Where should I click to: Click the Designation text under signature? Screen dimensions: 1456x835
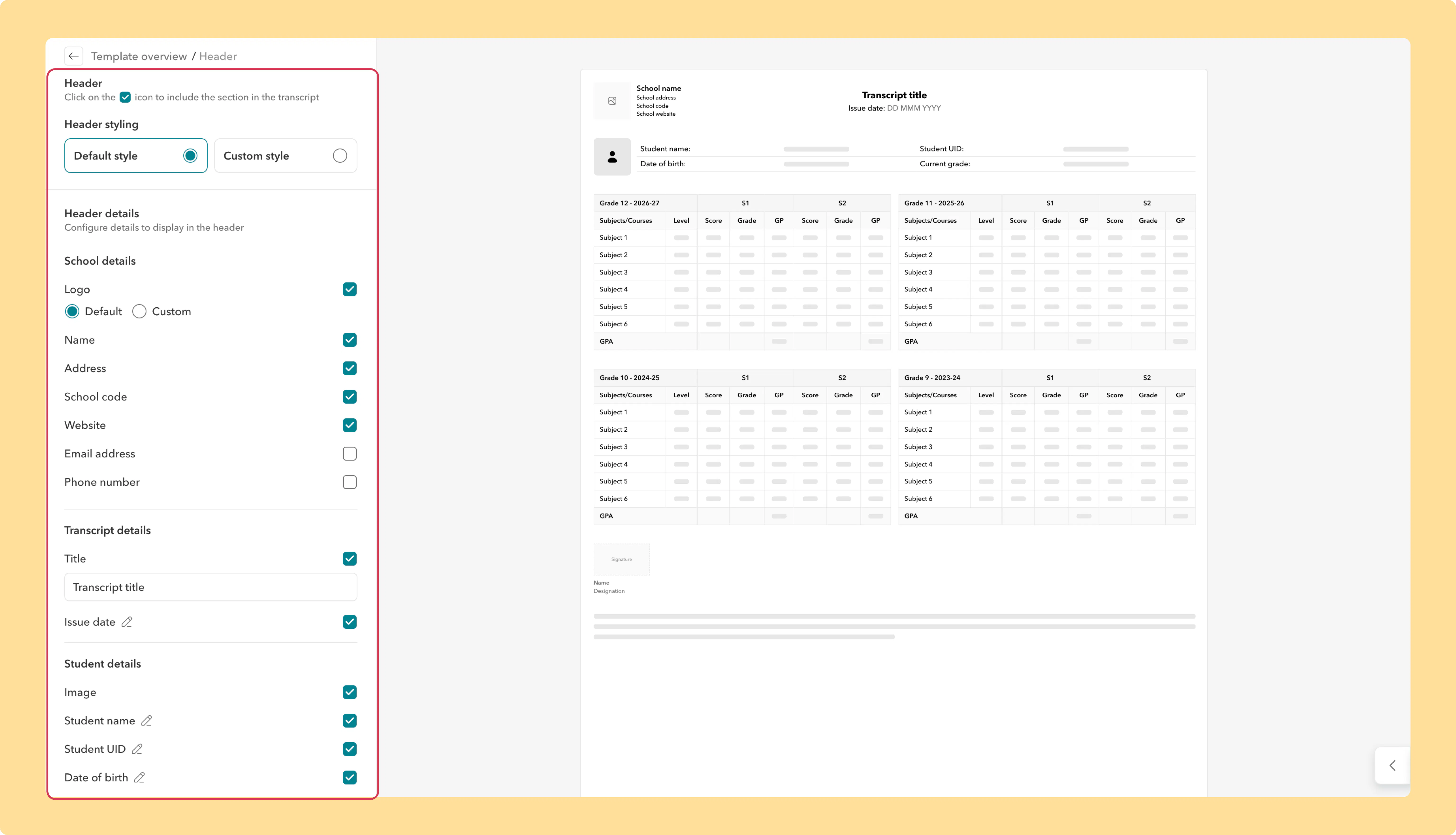[609, 591]
